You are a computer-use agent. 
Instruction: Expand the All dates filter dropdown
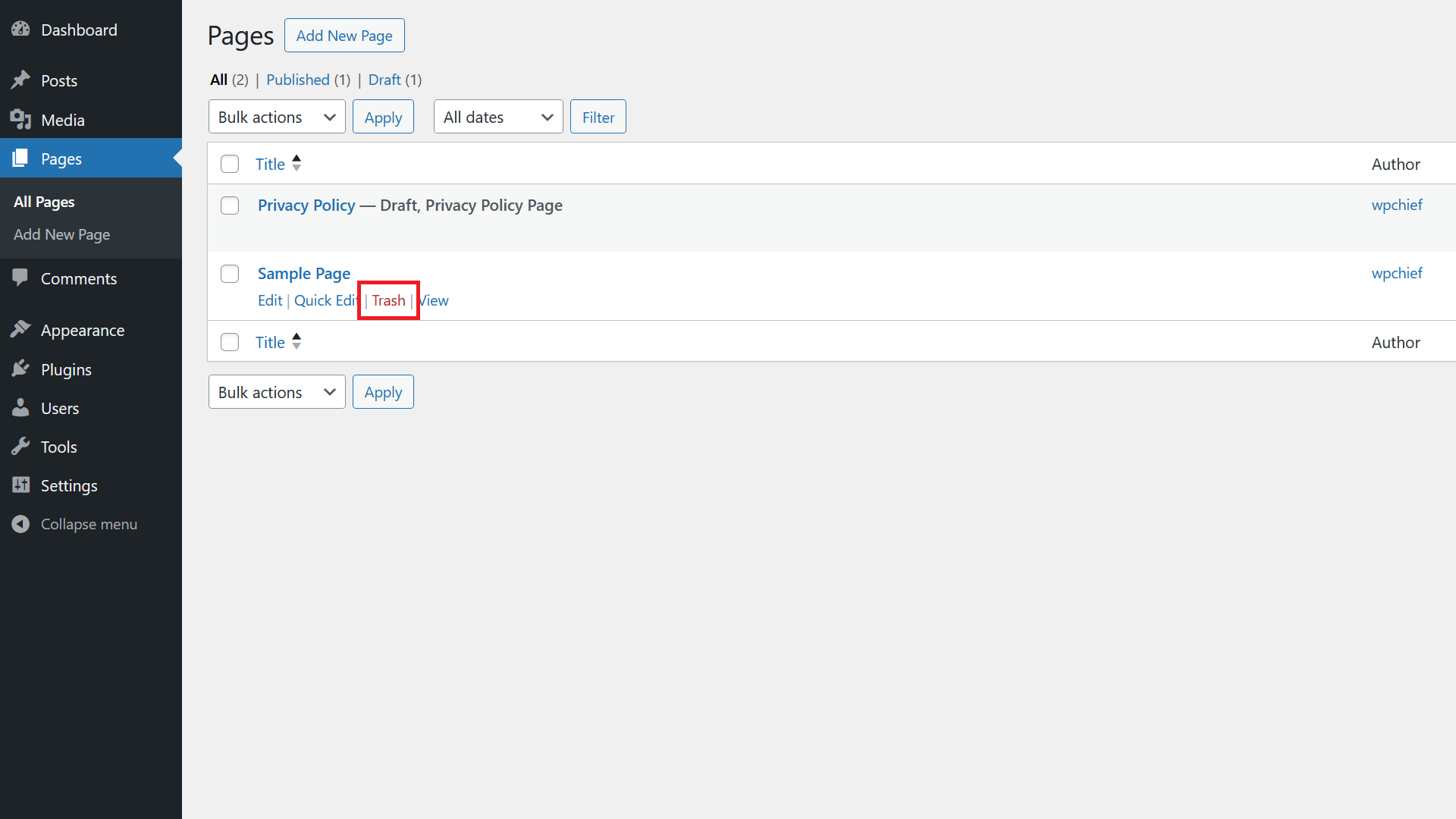497,116
